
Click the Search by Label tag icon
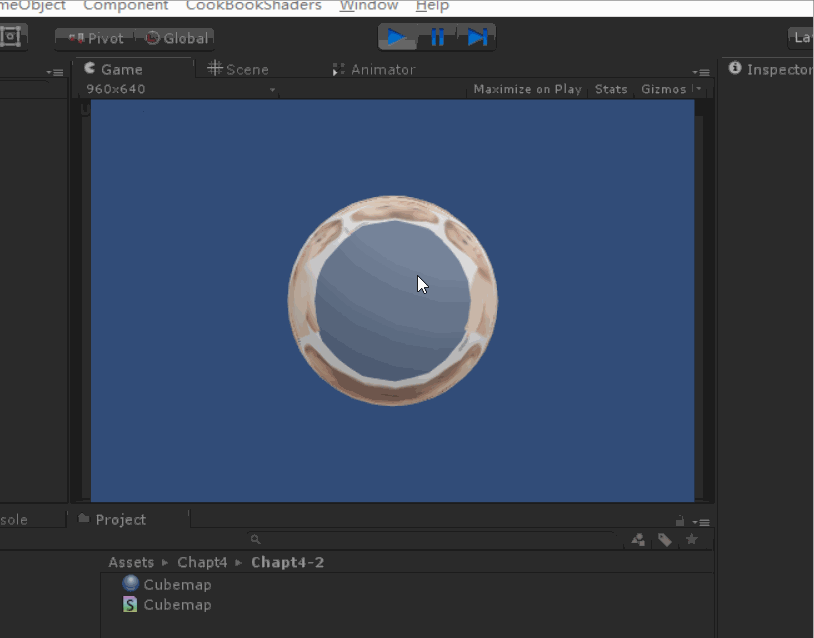coord(665,540)
